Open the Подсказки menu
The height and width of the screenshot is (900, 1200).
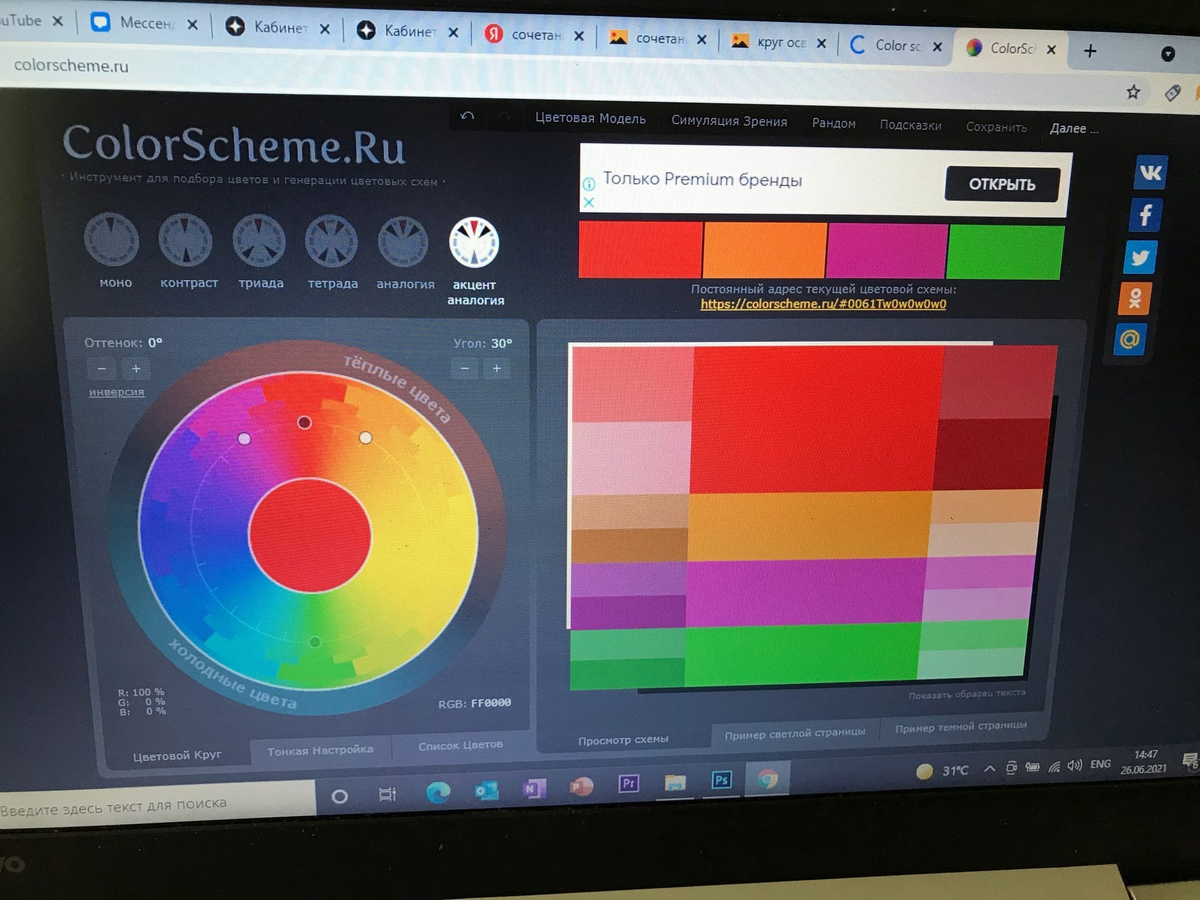pyautogui.click(x=911, y=126)
